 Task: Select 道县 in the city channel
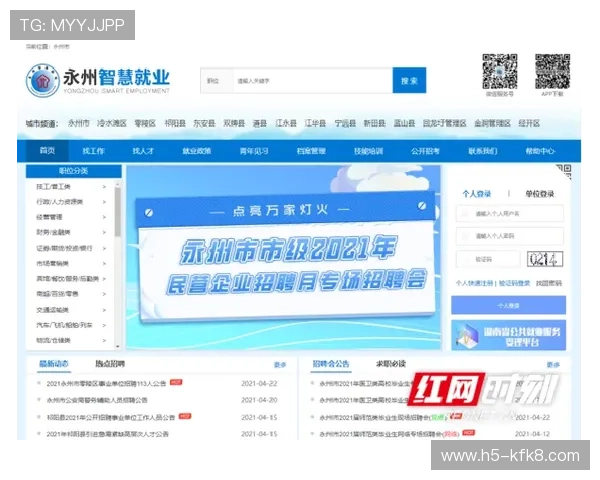point(260,123)
